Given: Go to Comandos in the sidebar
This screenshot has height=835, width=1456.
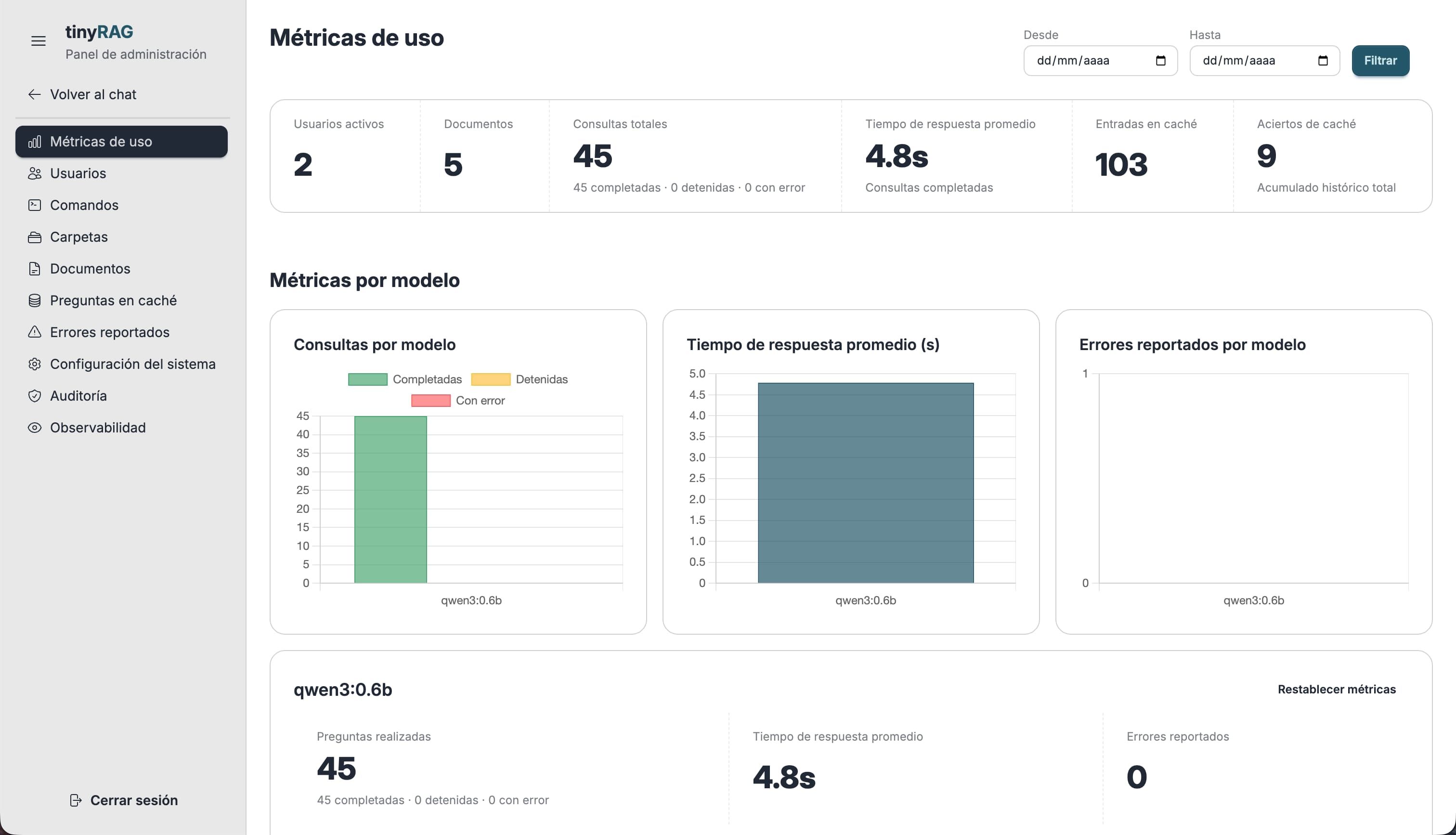Looking at the screenshot, I should tap(121, 205).
